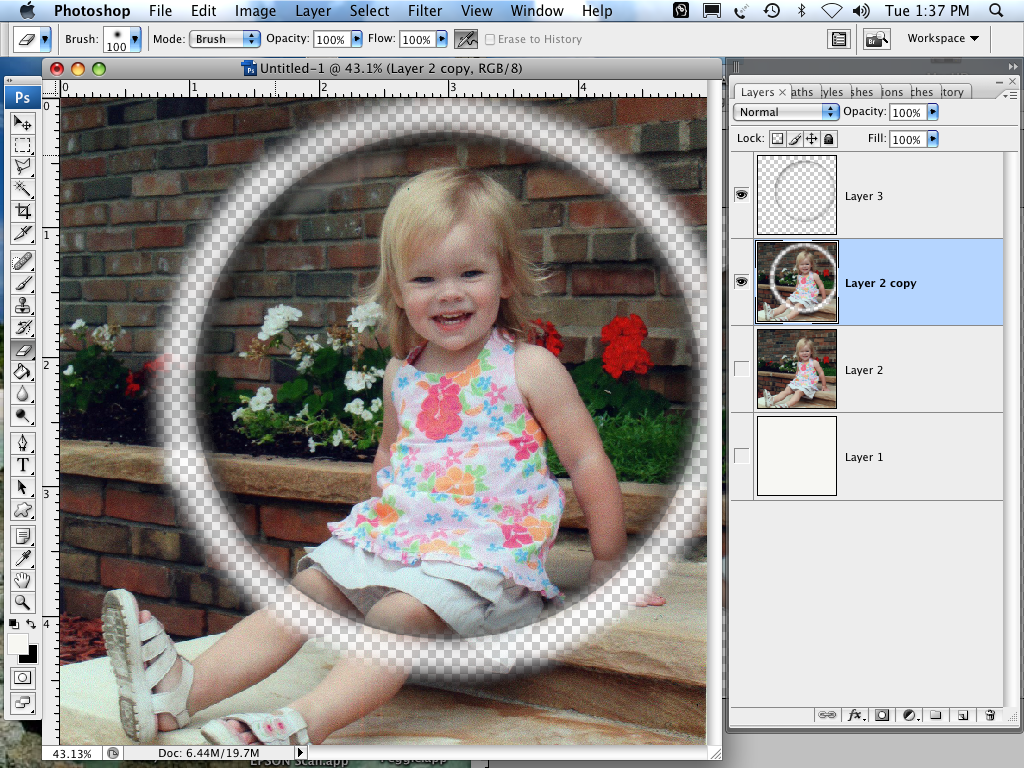Click the Delete layer trash icon
The width and height of the screenshot is (1024, 768).
pos(990,716)
